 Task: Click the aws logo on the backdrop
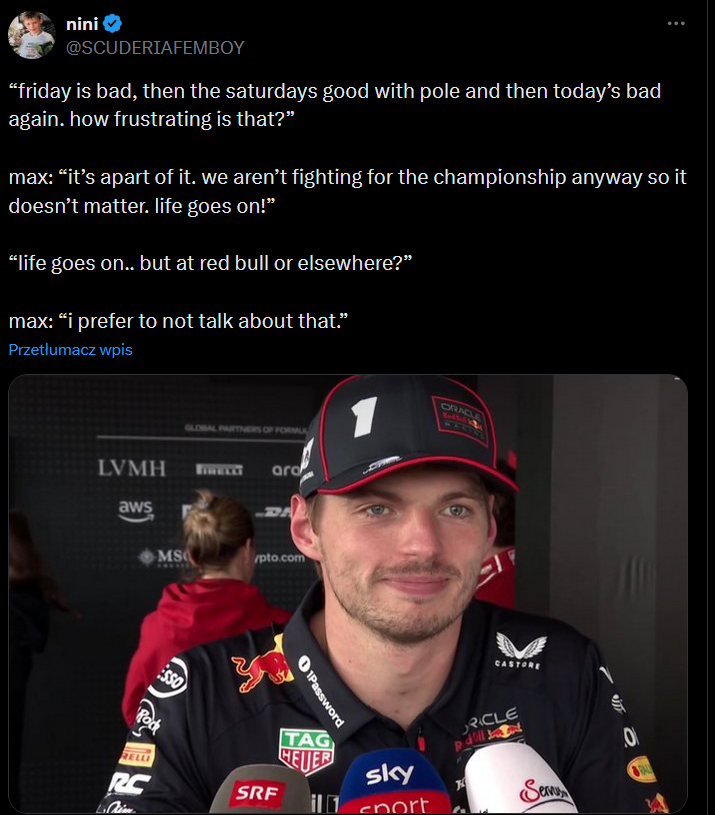[136, 509]
